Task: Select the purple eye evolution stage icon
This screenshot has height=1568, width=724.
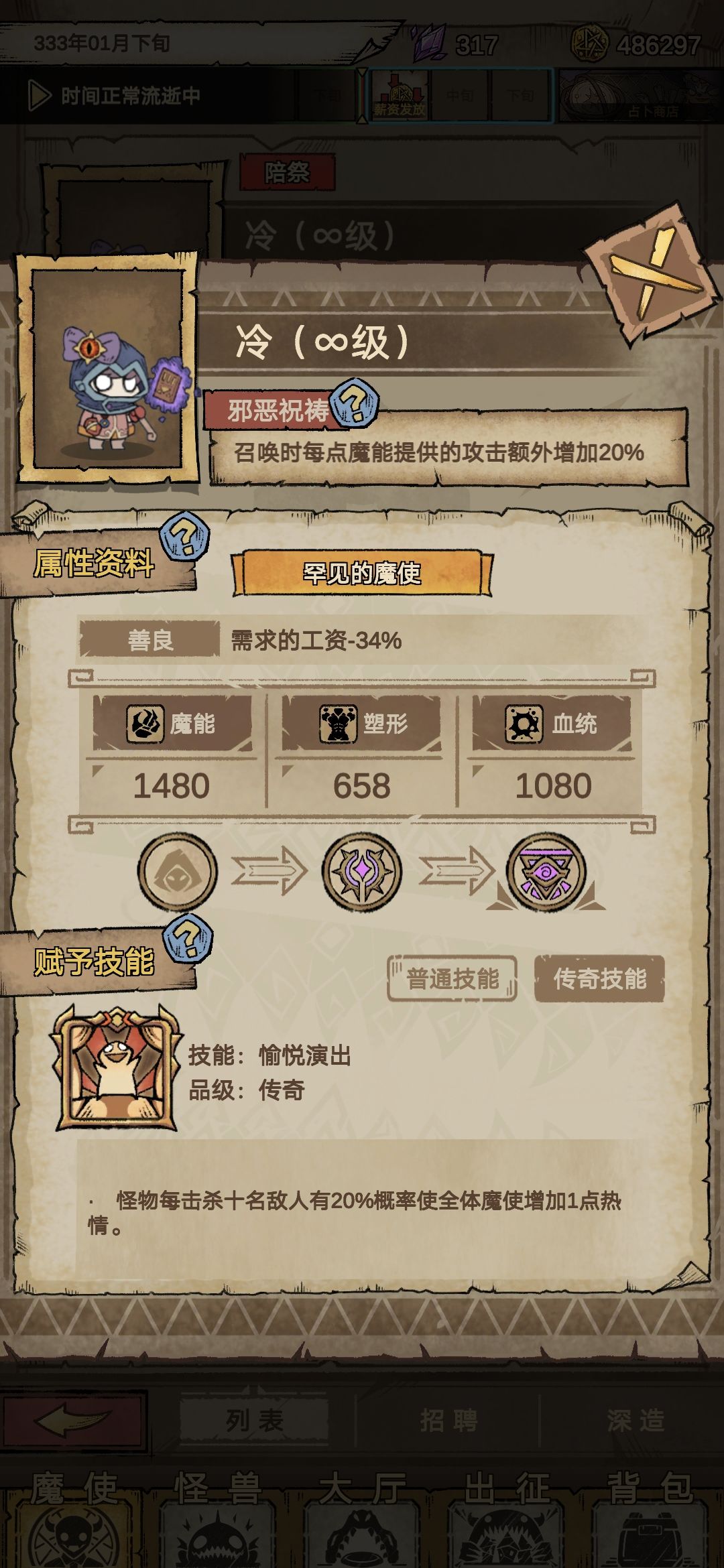Action: 546,872
